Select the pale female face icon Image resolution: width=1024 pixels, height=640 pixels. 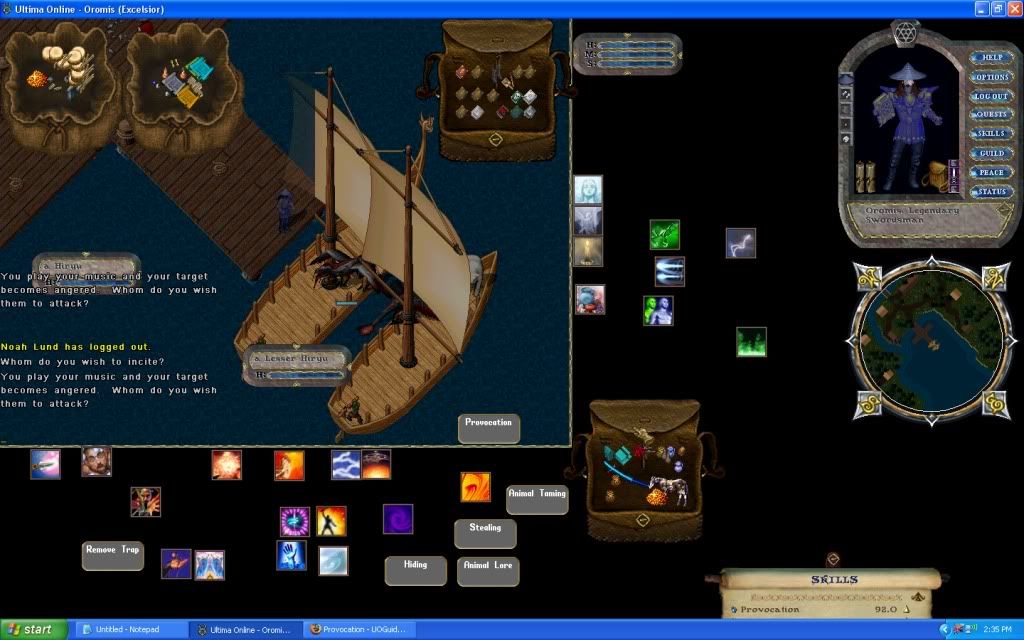pos(588,190)
